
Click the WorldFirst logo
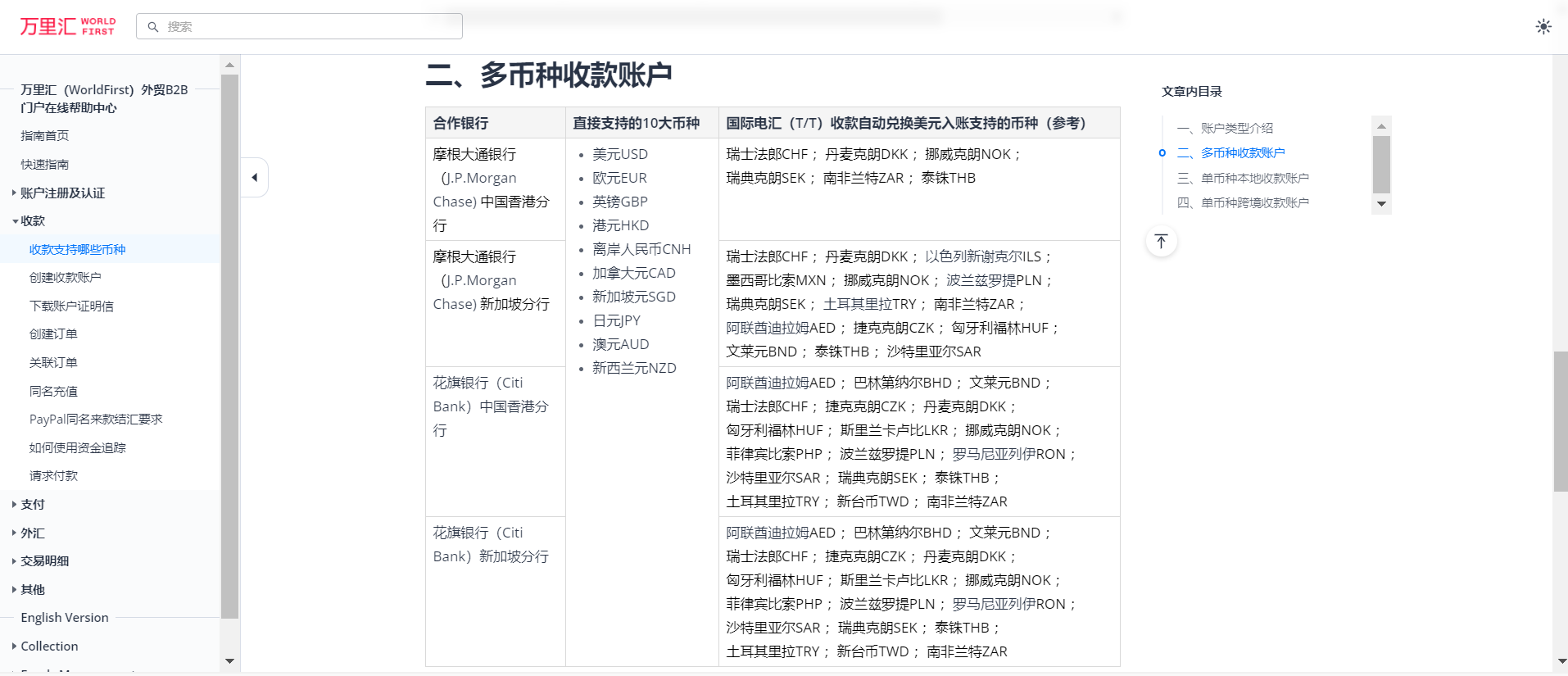pyautogui.click(x=68, y=26)
